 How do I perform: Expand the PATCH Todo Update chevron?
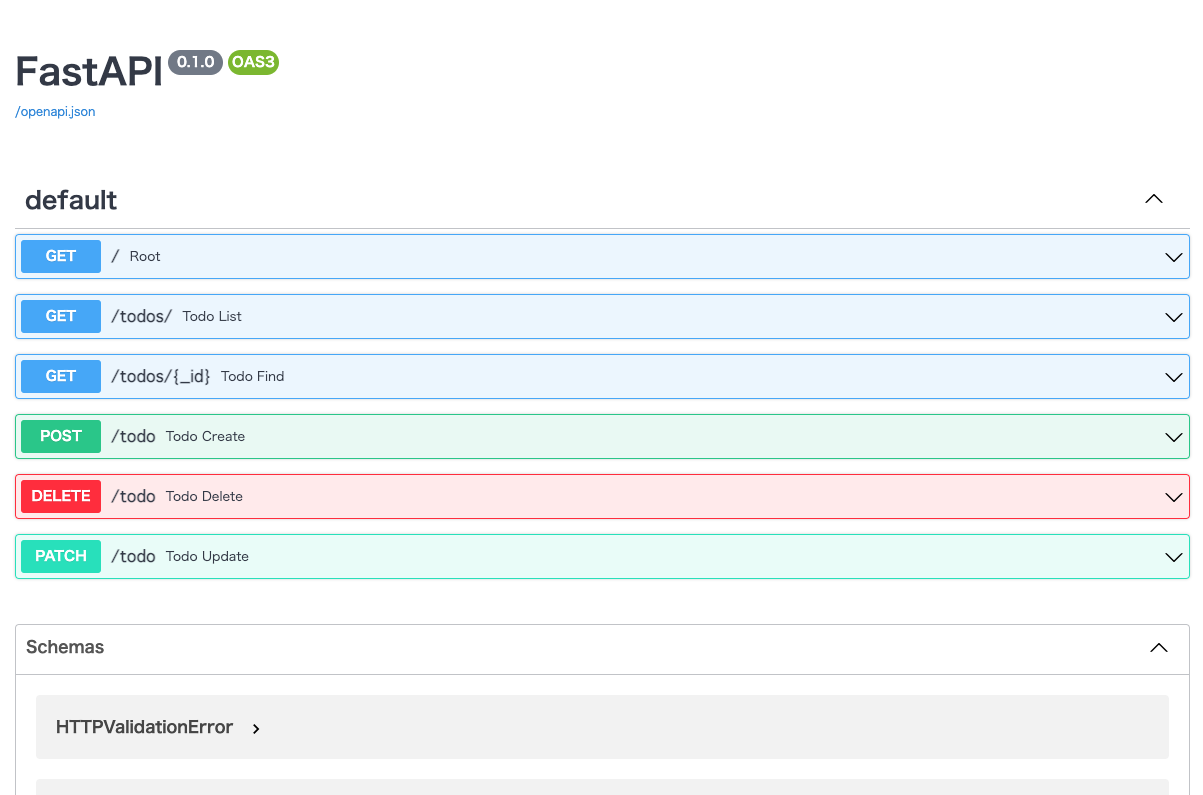coord(1174,557)
